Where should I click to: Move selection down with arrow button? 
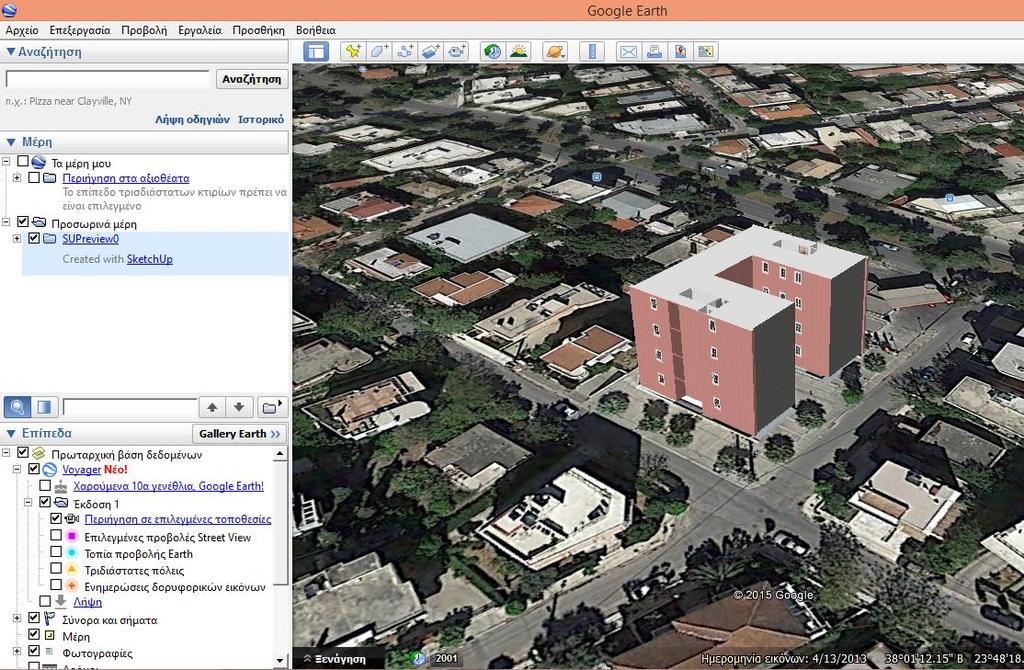coord(239,407)
